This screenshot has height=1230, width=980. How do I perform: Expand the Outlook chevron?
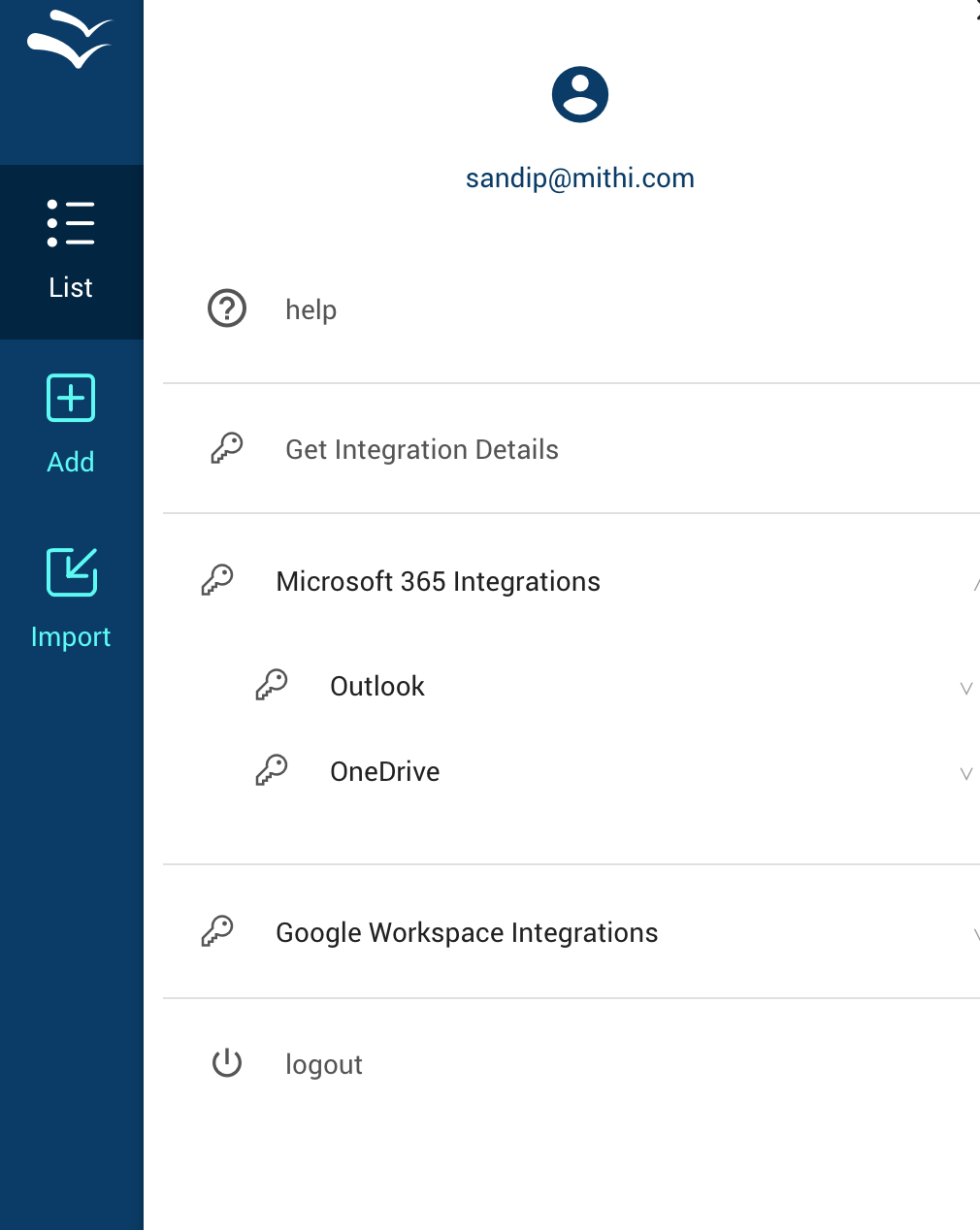966,688
